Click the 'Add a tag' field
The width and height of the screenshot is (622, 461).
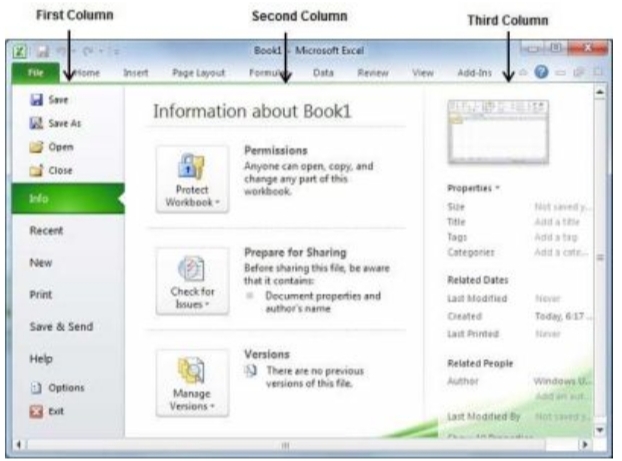point(556,237)
